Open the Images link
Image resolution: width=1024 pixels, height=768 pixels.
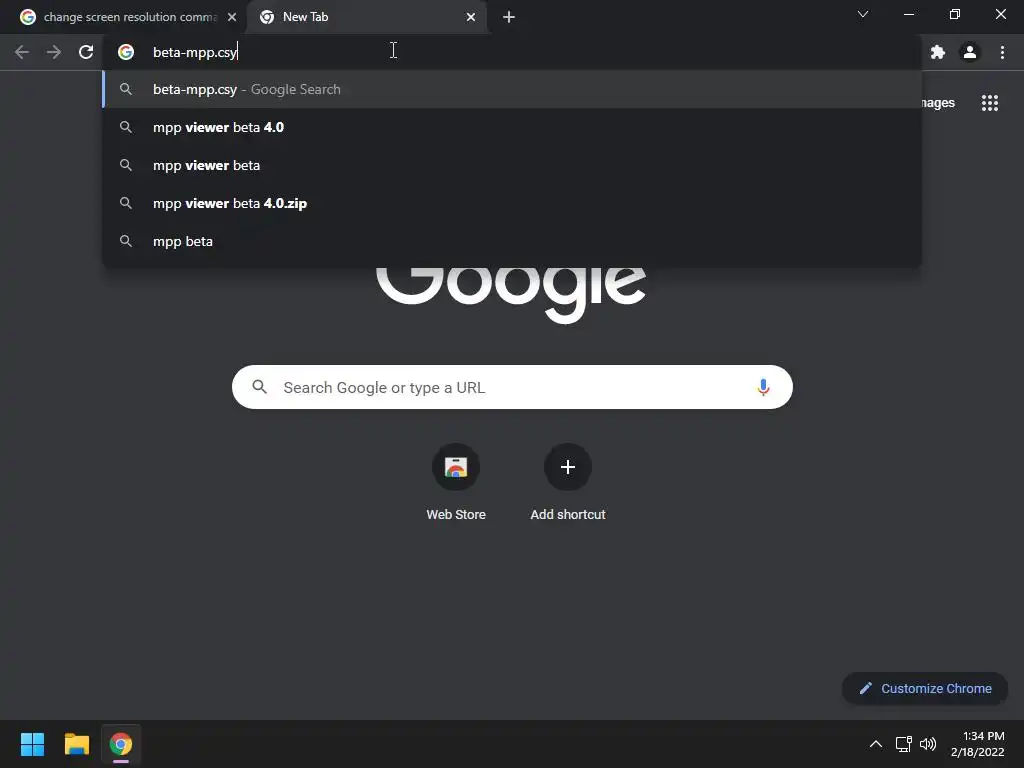[938, 103]
